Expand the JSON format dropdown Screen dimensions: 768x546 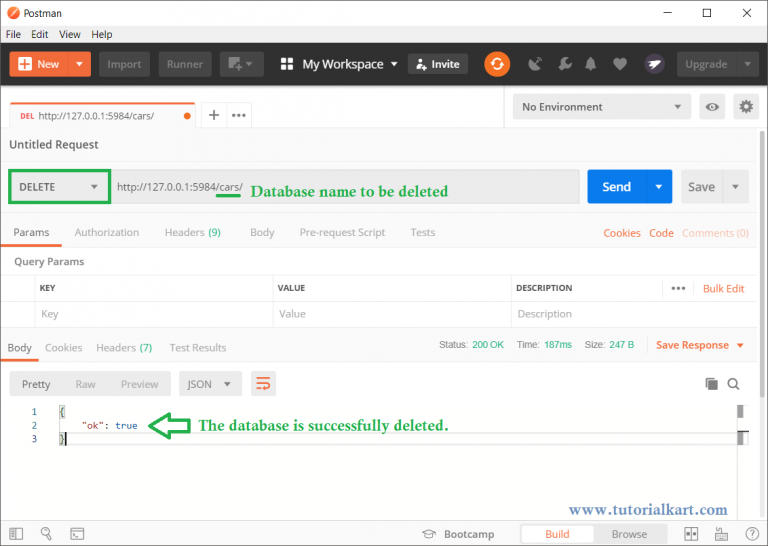(x=210, y=384)
